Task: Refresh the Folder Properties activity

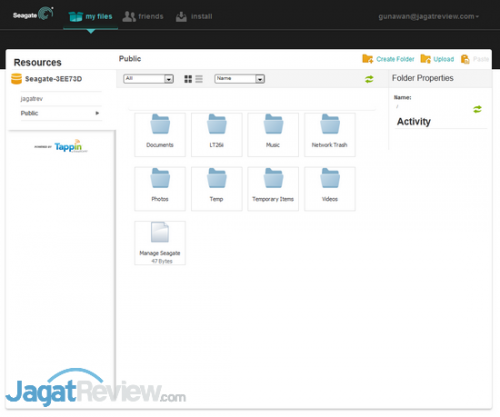Action: click(x=477, y=109)
